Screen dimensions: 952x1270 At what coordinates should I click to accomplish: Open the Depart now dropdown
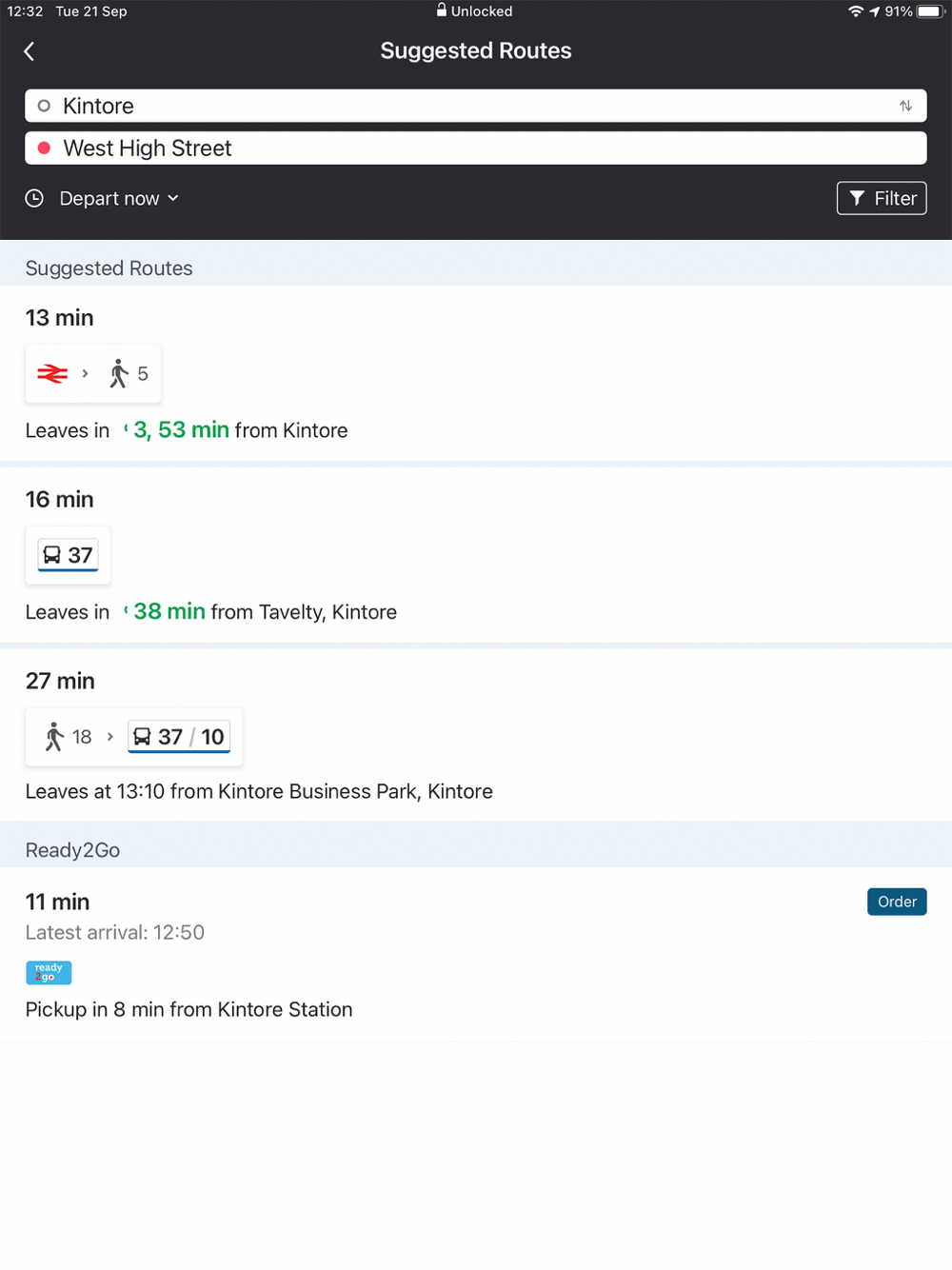(119, 198)
